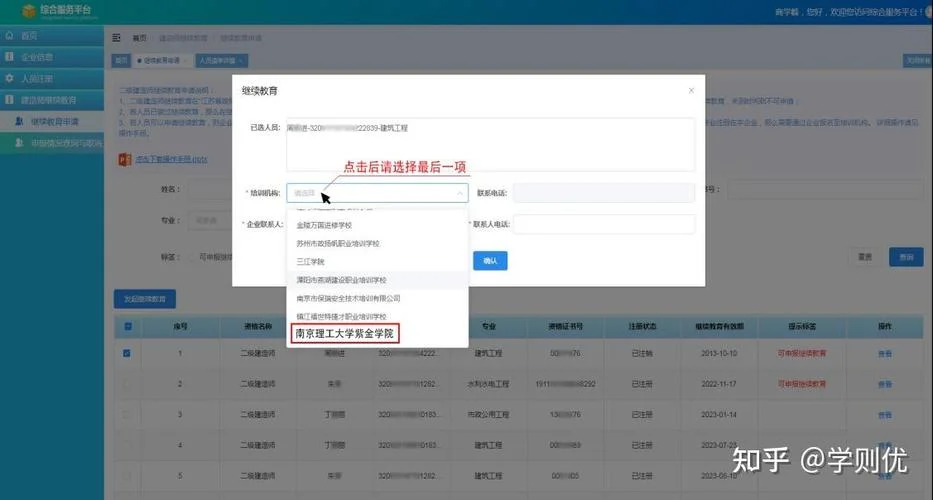
Task: Click inside the 已选人员 text area
Action: (490, 145)
